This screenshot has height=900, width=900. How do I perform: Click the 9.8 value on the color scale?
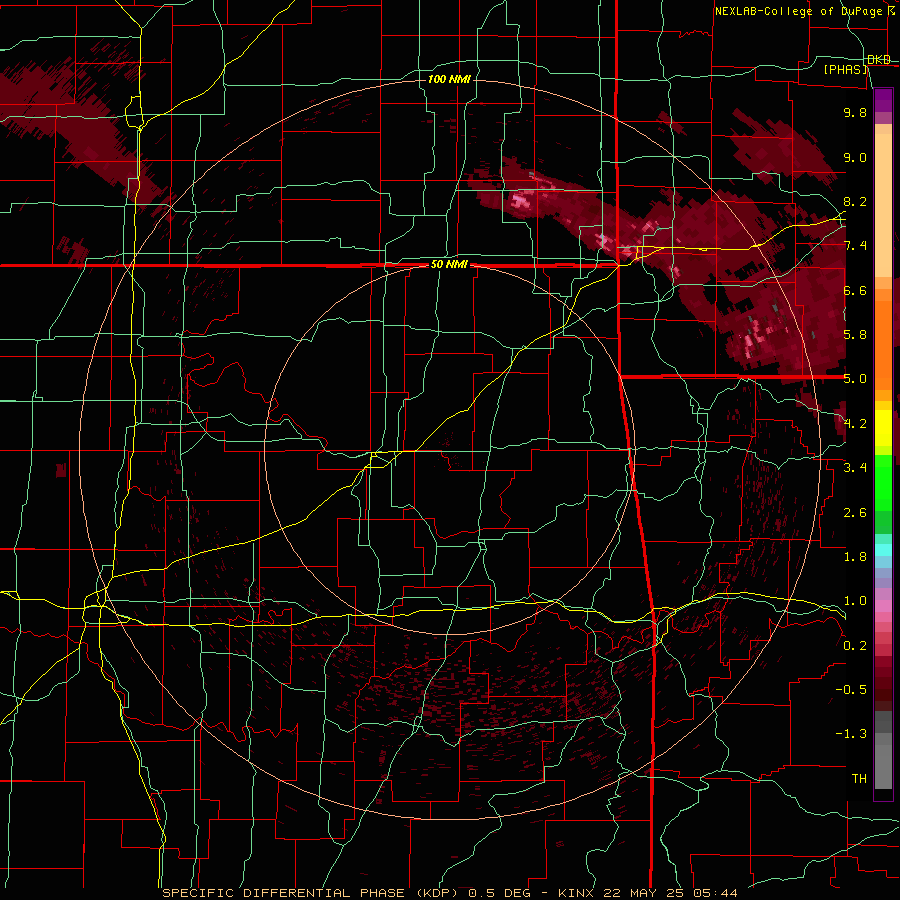click(x=855, y=112)
